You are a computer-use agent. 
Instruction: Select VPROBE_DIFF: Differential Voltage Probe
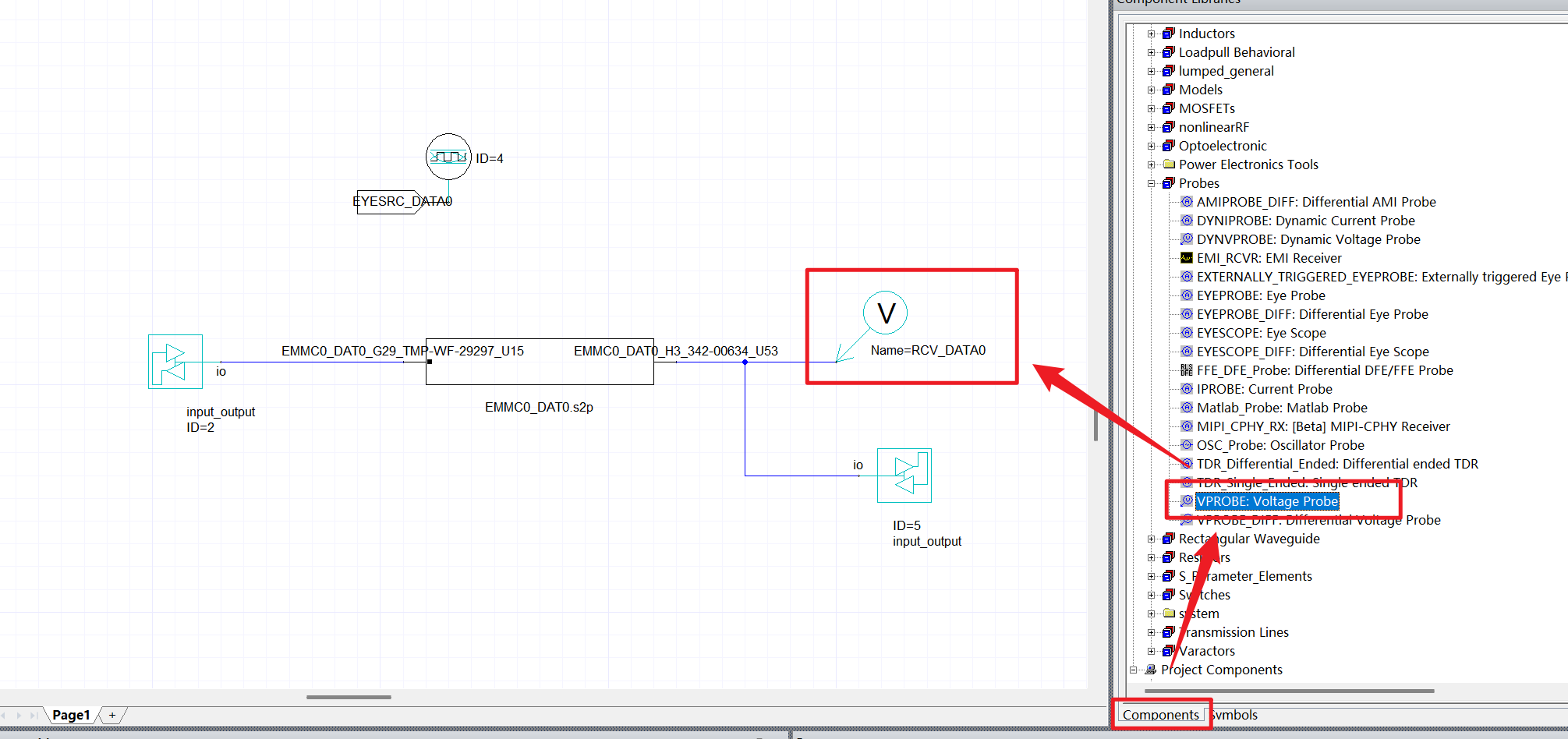click(1318, 520)
